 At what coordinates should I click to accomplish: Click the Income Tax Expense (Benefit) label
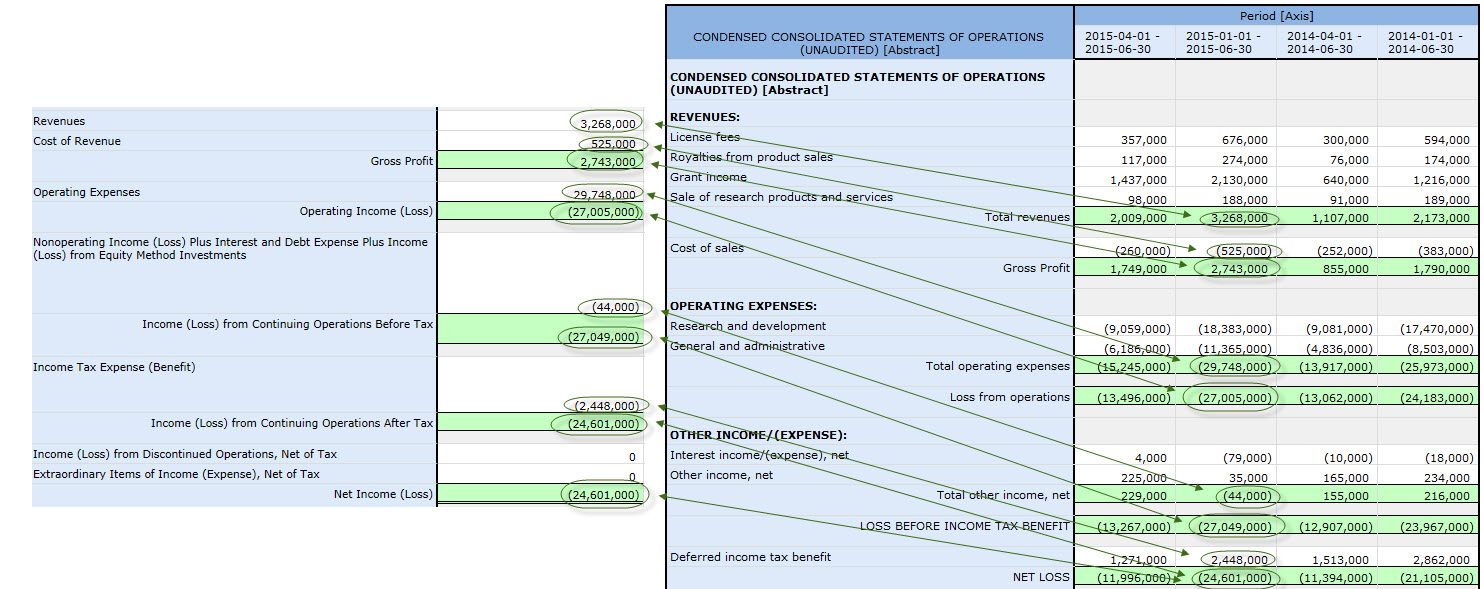[x=114, y=367]
